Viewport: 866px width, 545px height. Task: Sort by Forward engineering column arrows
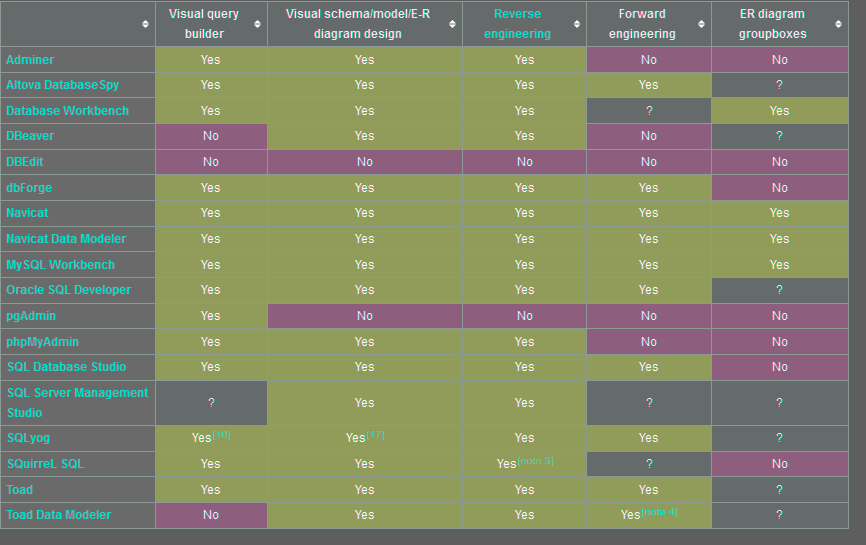click(701, 24)
